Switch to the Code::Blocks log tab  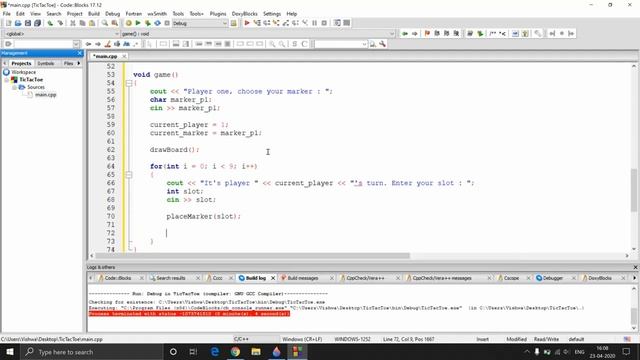[118, 278]
